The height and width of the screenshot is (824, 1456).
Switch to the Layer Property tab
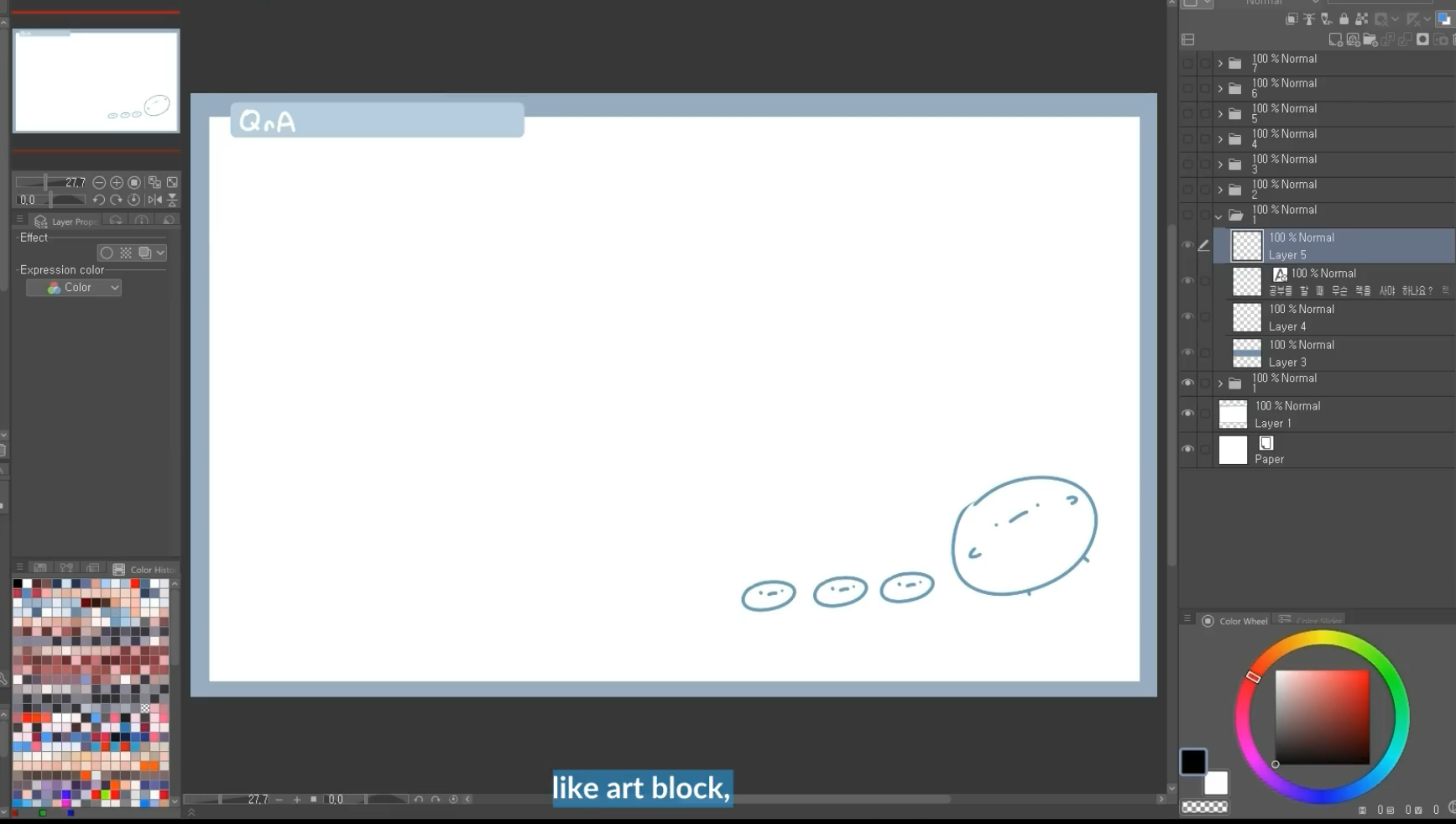tap(65, 222)
